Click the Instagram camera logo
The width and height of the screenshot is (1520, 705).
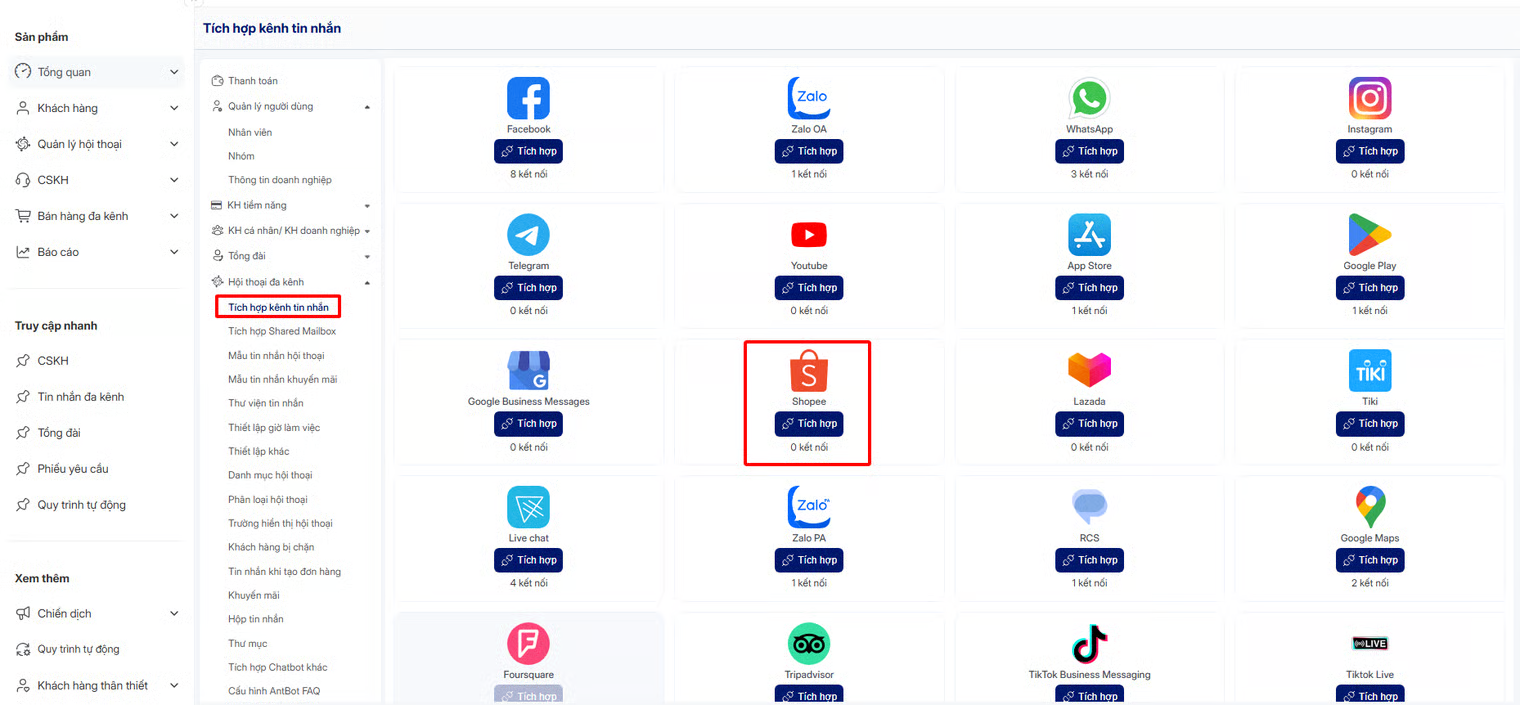(x=1370, y=98)
